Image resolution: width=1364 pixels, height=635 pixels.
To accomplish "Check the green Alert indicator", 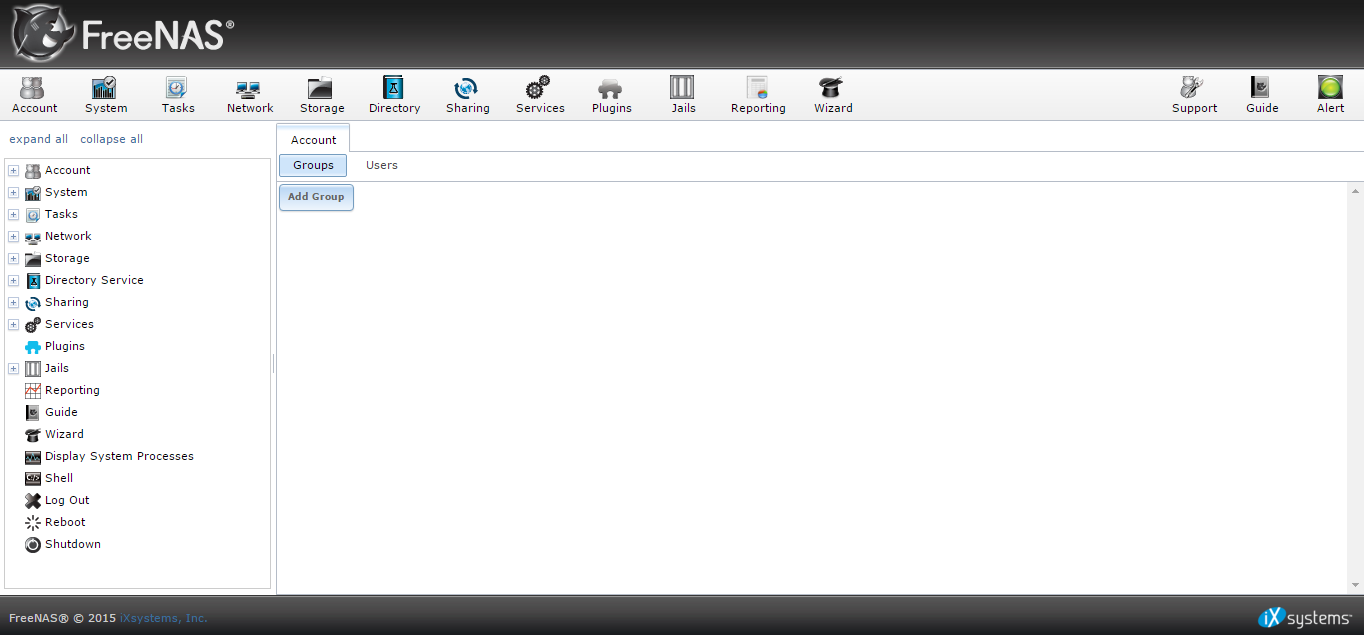I will 1330,96.
